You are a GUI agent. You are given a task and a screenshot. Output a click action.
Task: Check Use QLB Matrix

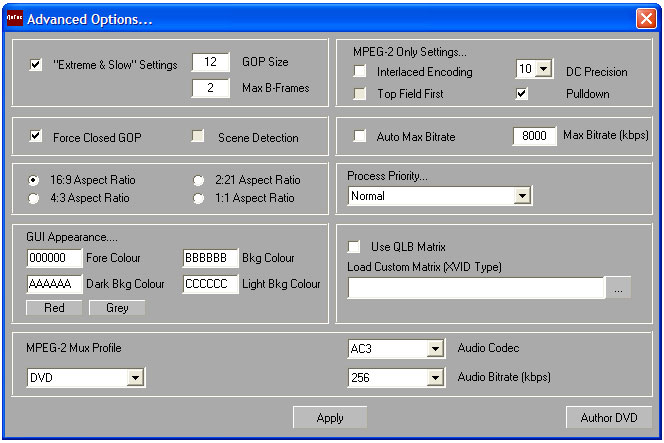pyautogui.click(x=354, y=246)
